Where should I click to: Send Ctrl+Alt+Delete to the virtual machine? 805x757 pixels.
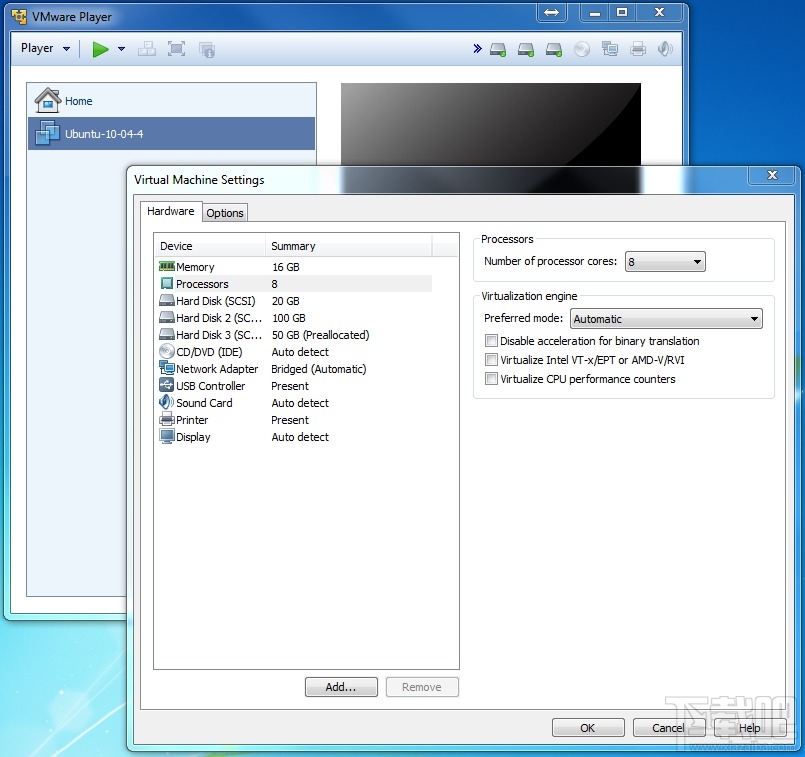(x=147, y=48)
